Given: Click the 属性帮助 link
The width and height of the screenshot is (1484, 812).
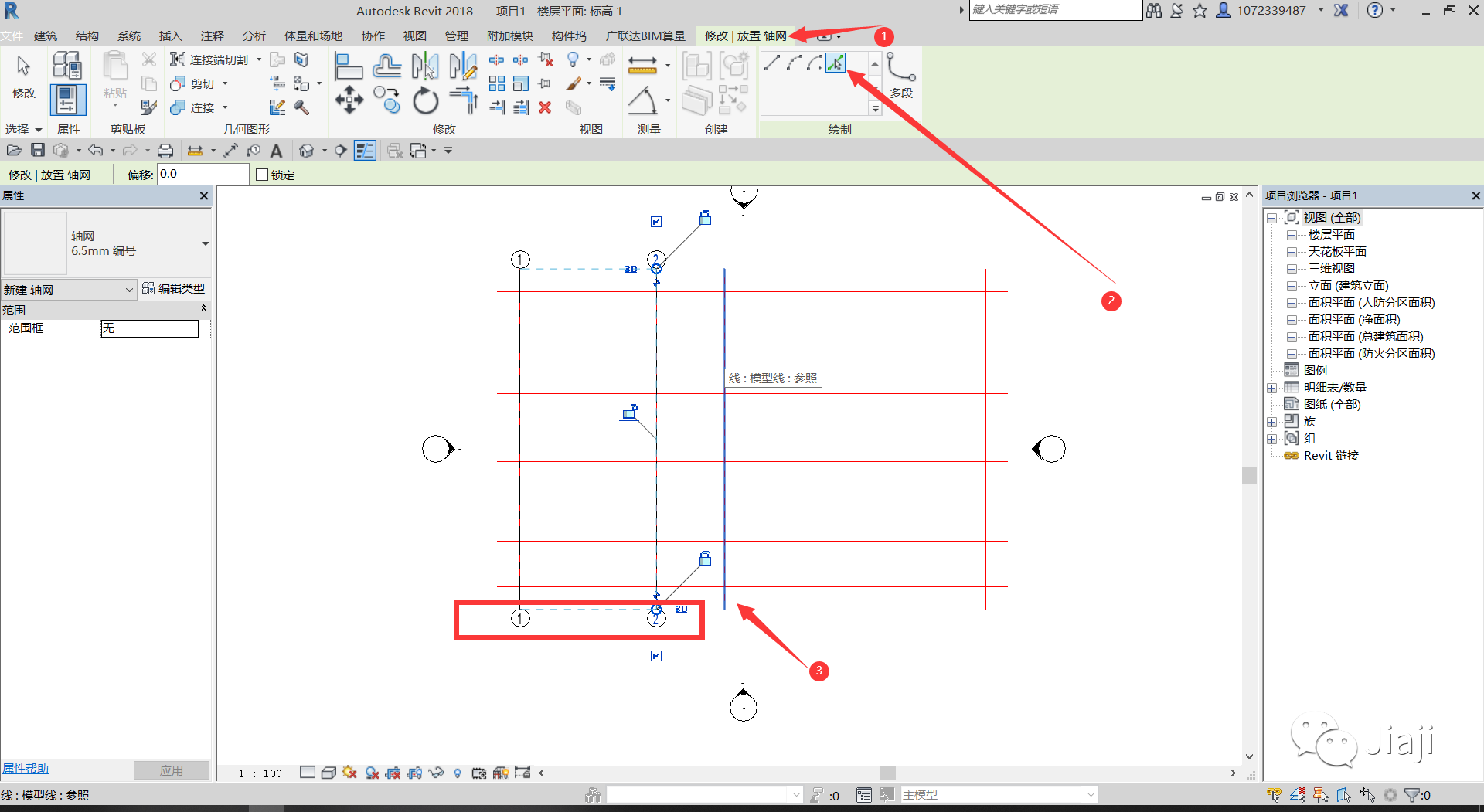Looking at the screenshot, I should (x=26, y=769).
